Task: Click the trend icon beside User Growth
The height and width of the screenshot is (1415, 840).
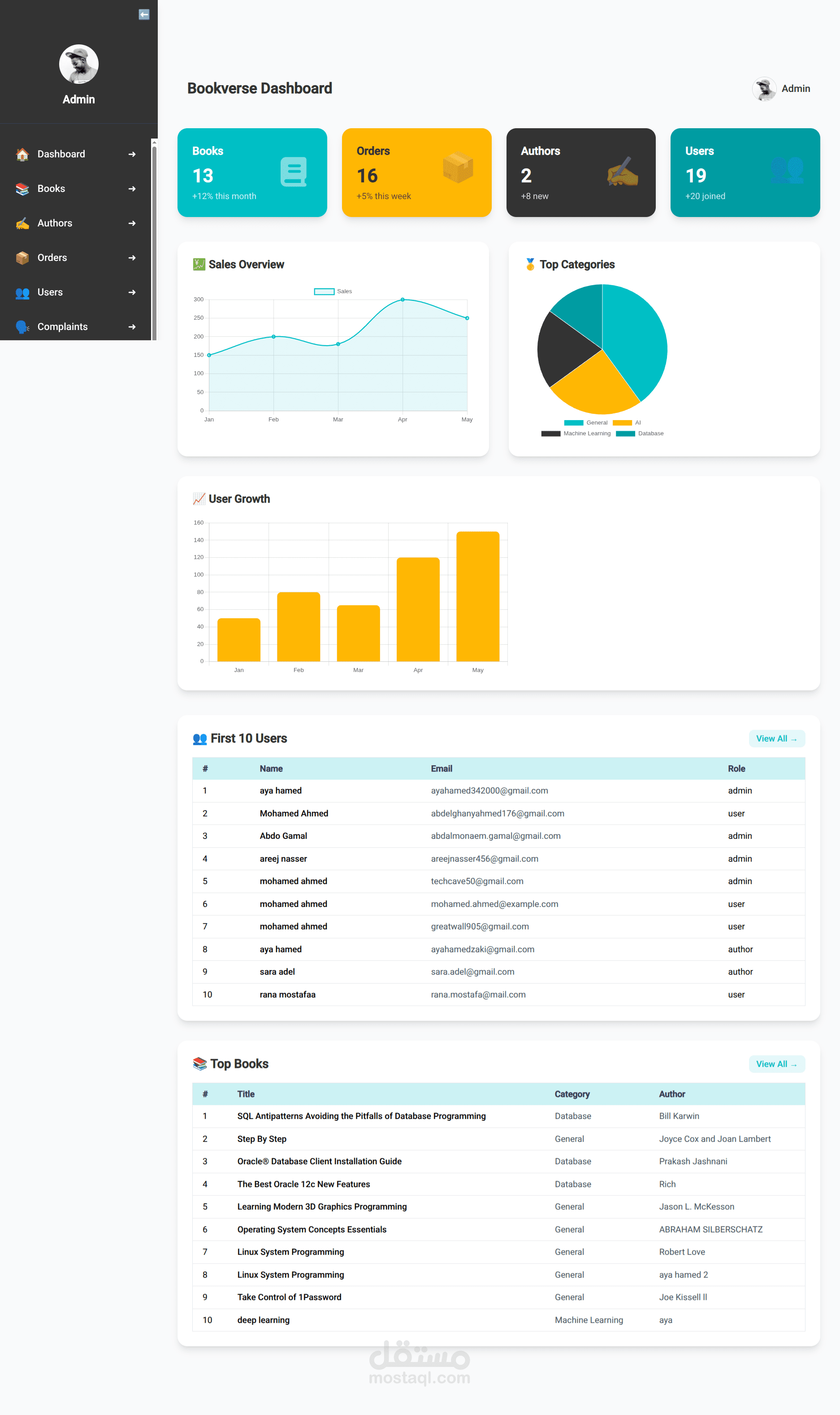Action: point(199,499)
